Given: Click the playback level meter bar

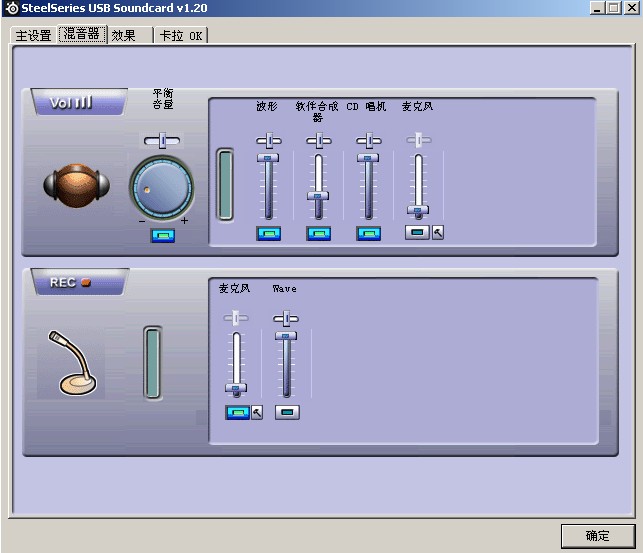Looking at the screenshot, I should tap(225, 185).
